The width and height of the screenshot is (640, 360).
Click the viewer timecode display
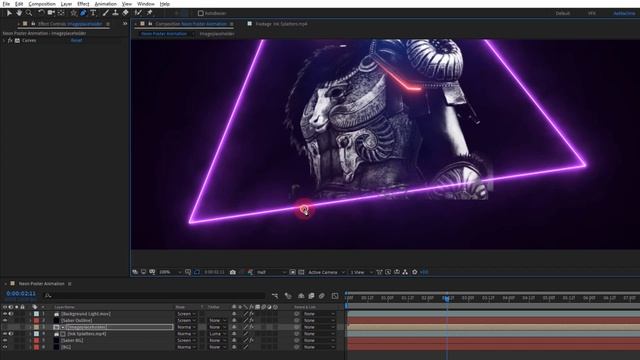click(x=214, y=272)
